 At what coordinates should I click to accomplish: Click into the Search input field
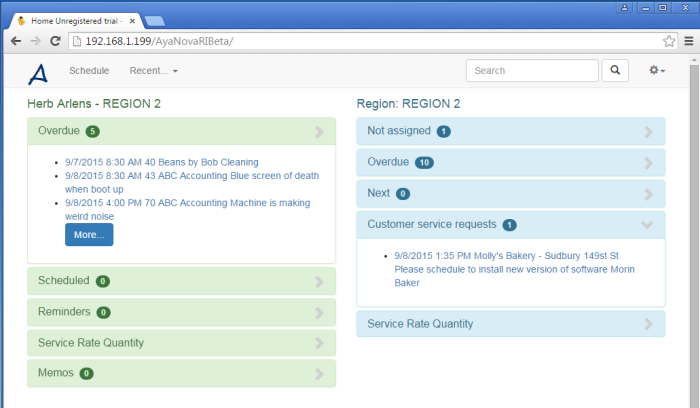pyautogui.click(x=532, y=71)
